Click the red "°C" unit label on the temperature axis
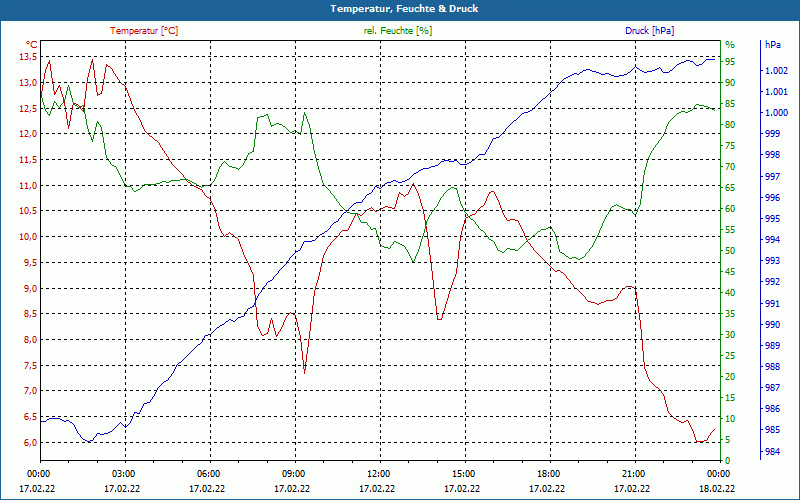This screenshot has width=800, height=500. click(32, 44)
